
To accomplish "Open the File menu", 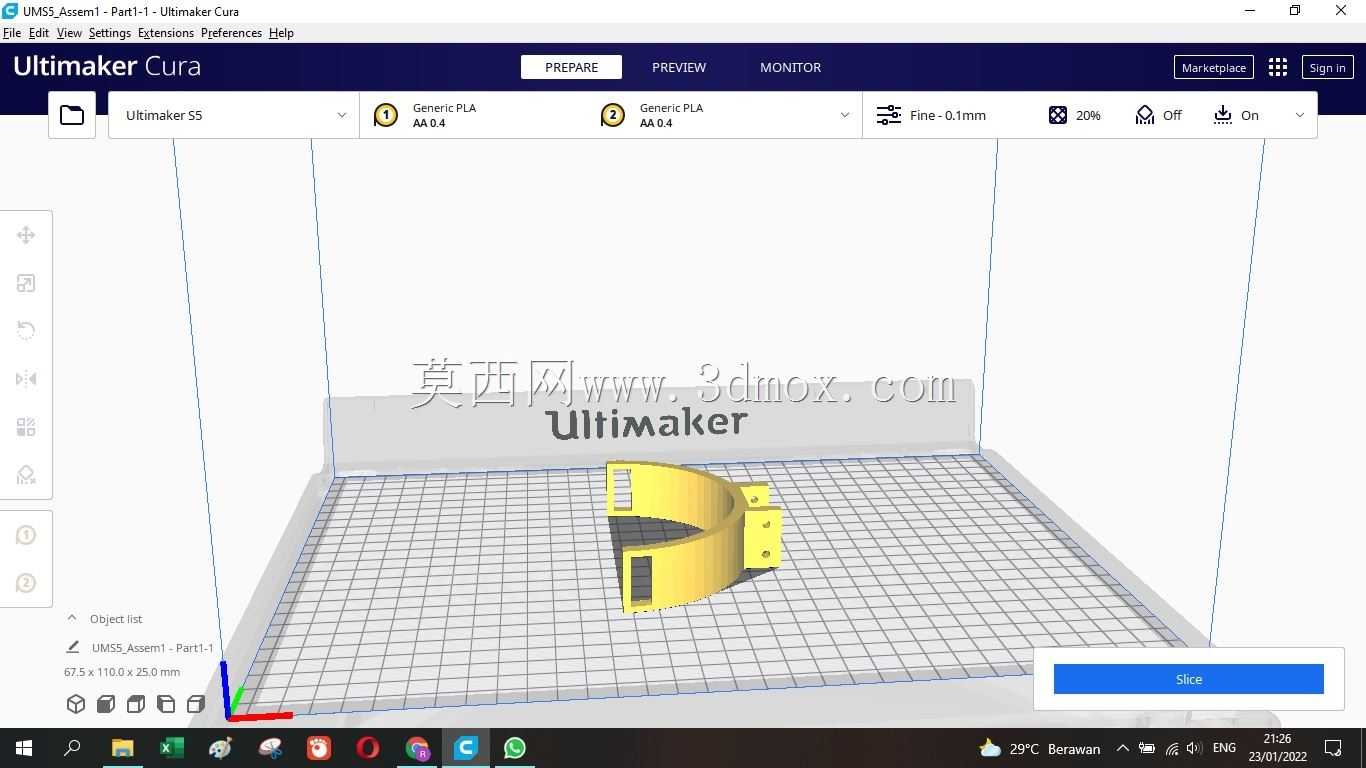I will 12,33.
